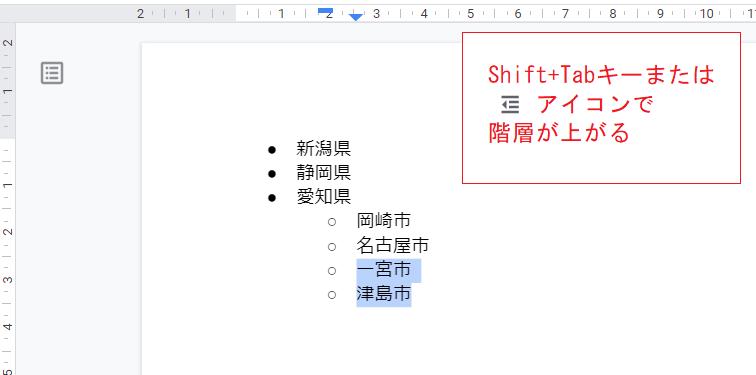Viewport: 756px width, 375px height.
Task: Click the horizontal ruler at the 5 mark
Action: [x=471, y=13]
